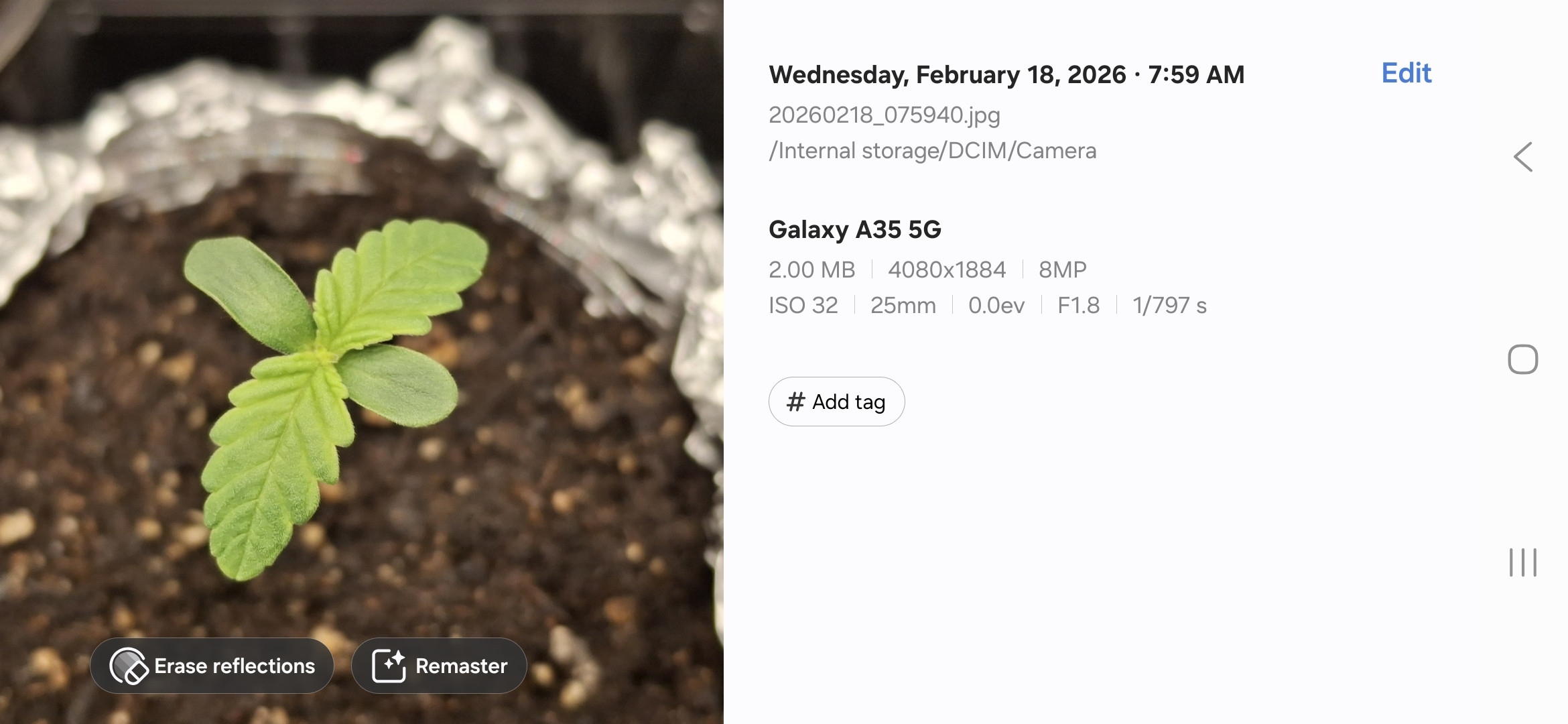The height and width of the screenshot is (724, 1568).
Task: Click the hash symbol in Add tag
Action: (795, 402)
